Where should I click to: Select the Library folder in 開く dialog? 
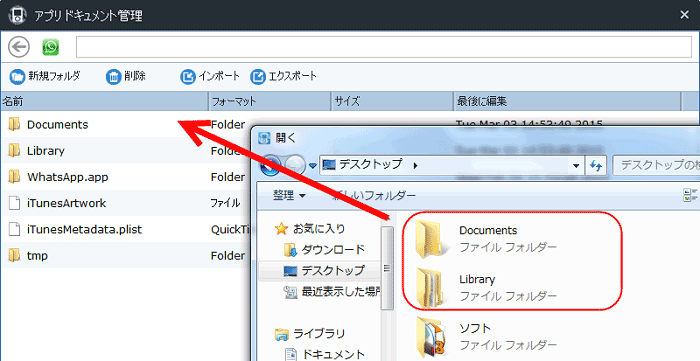(x=487, y=288)
